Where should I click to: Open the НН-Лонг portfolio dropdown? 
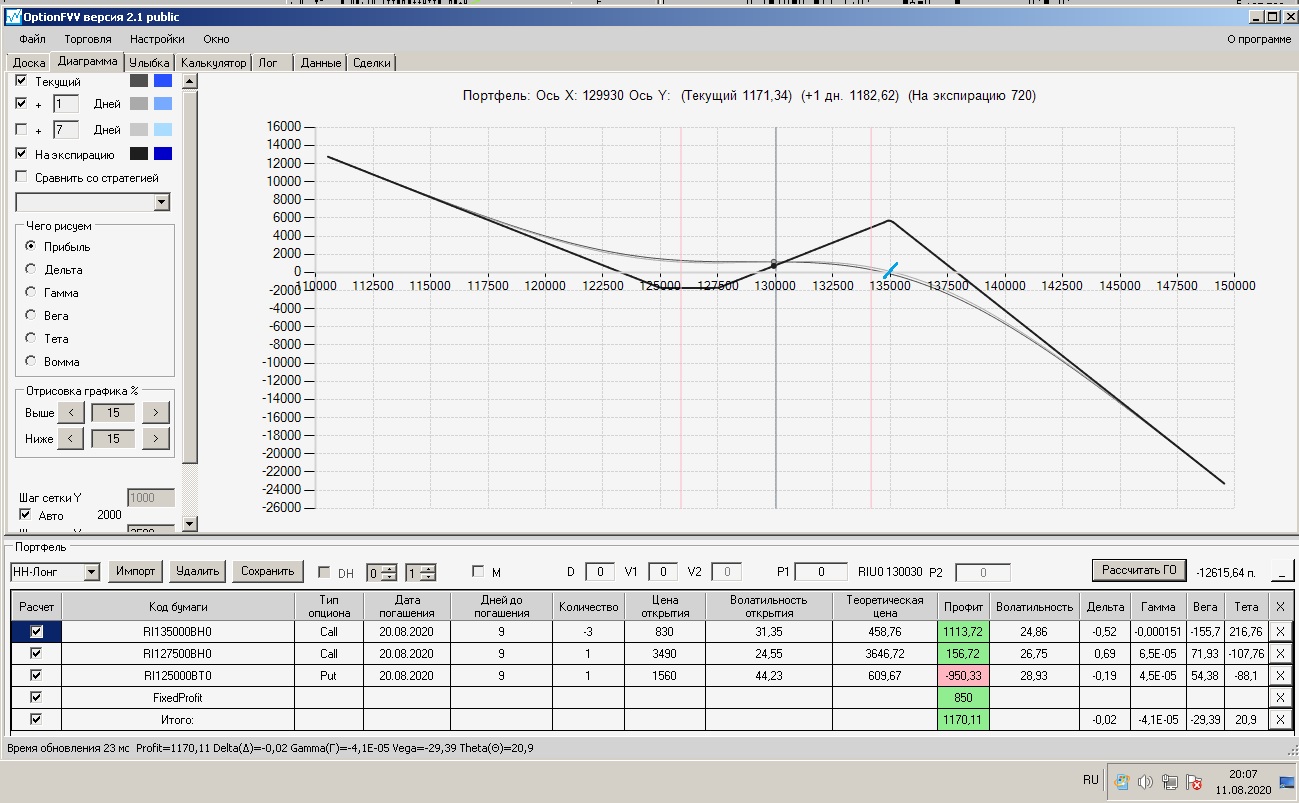pyautogui.click(x=92, y=572)
